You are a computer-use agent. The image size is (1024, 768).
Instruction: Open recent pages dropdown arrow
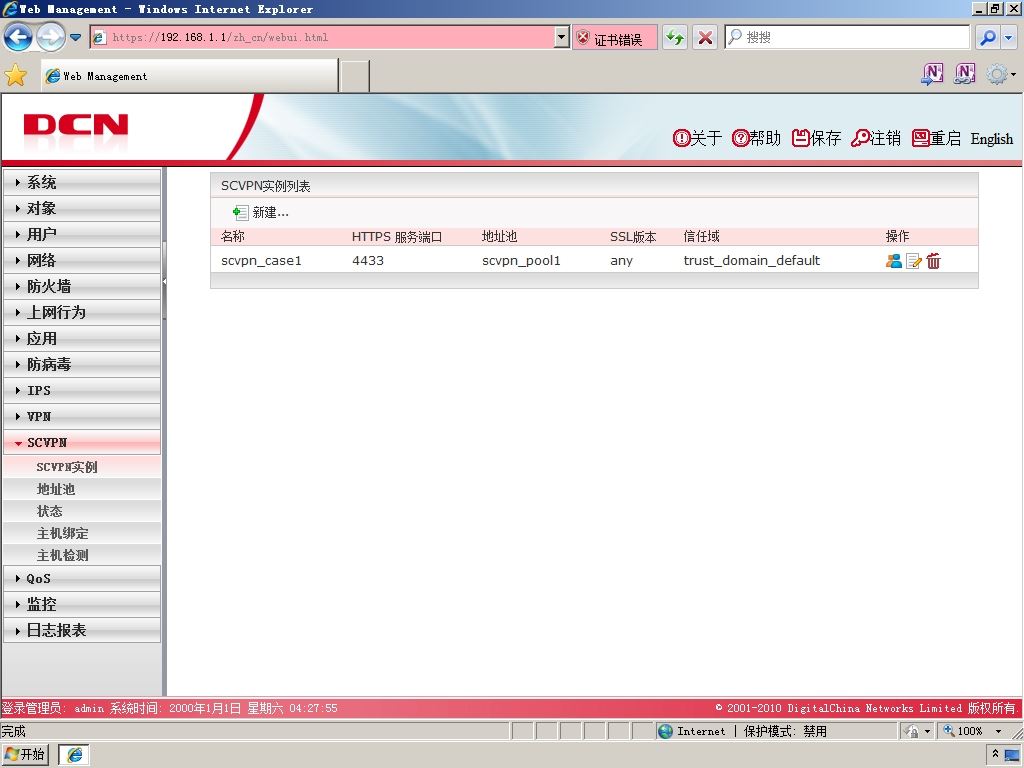[x=76, y=37]
